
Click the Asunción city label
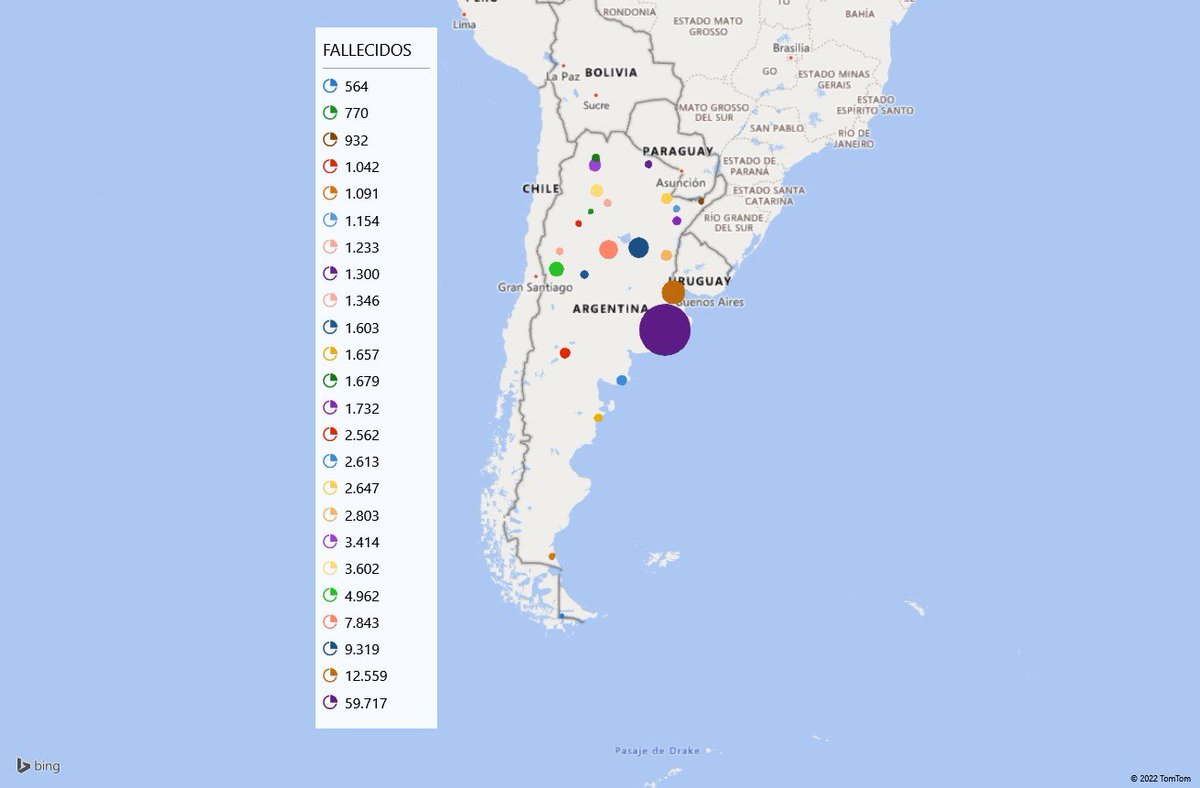(681, 183)
